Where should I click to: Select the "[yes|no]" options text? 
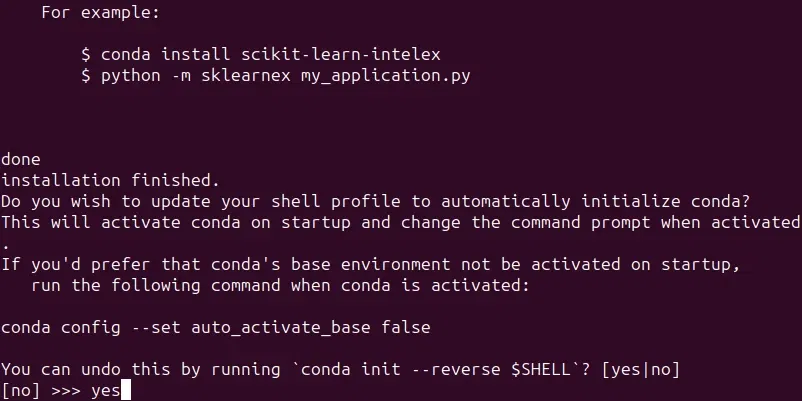click(x=641, y=369)
